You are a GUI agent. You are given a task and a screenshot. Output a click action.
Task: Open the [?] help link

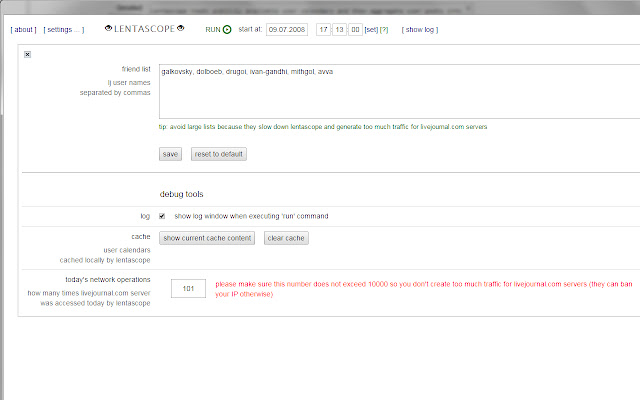point(384,30)
